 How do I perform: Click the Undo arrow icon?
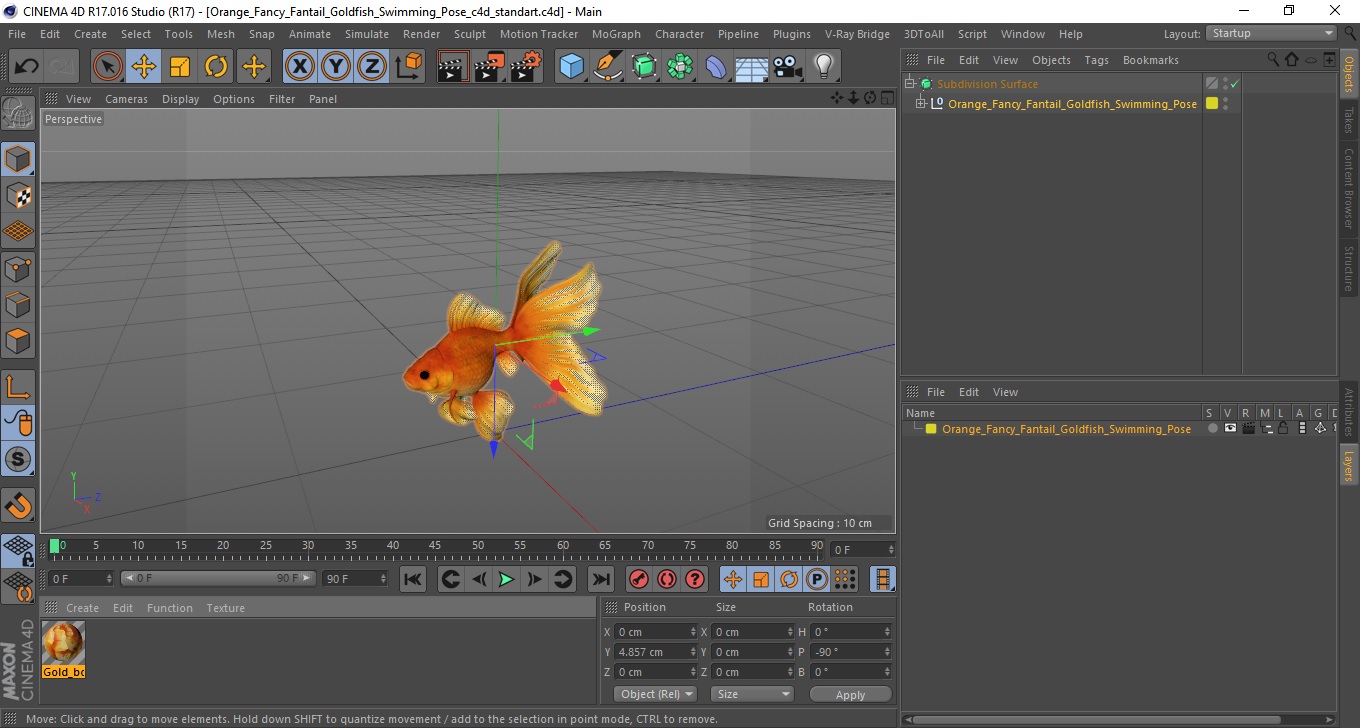click(27, 67)
